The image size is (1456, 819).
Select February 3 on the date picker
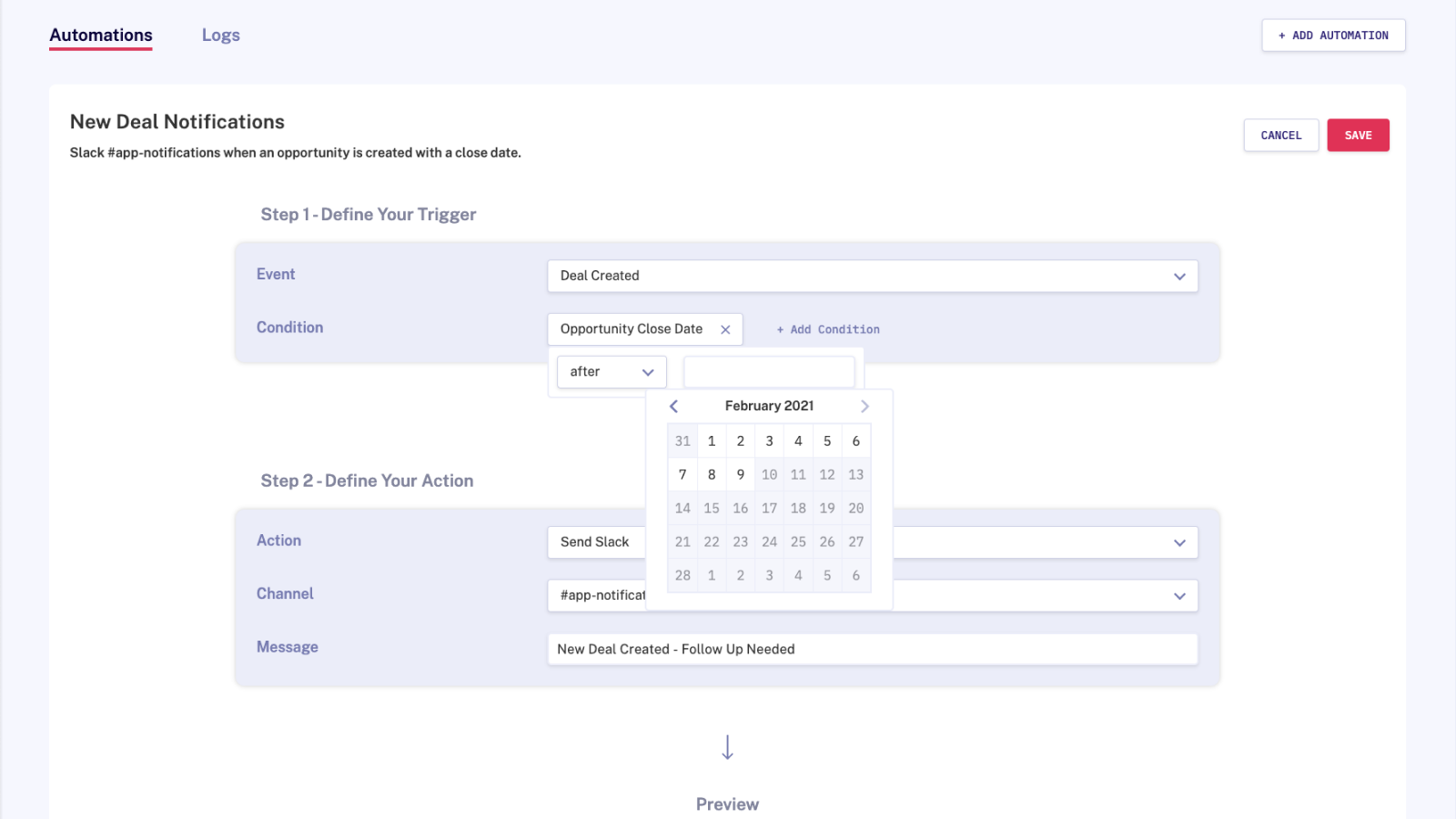[769, 441]
